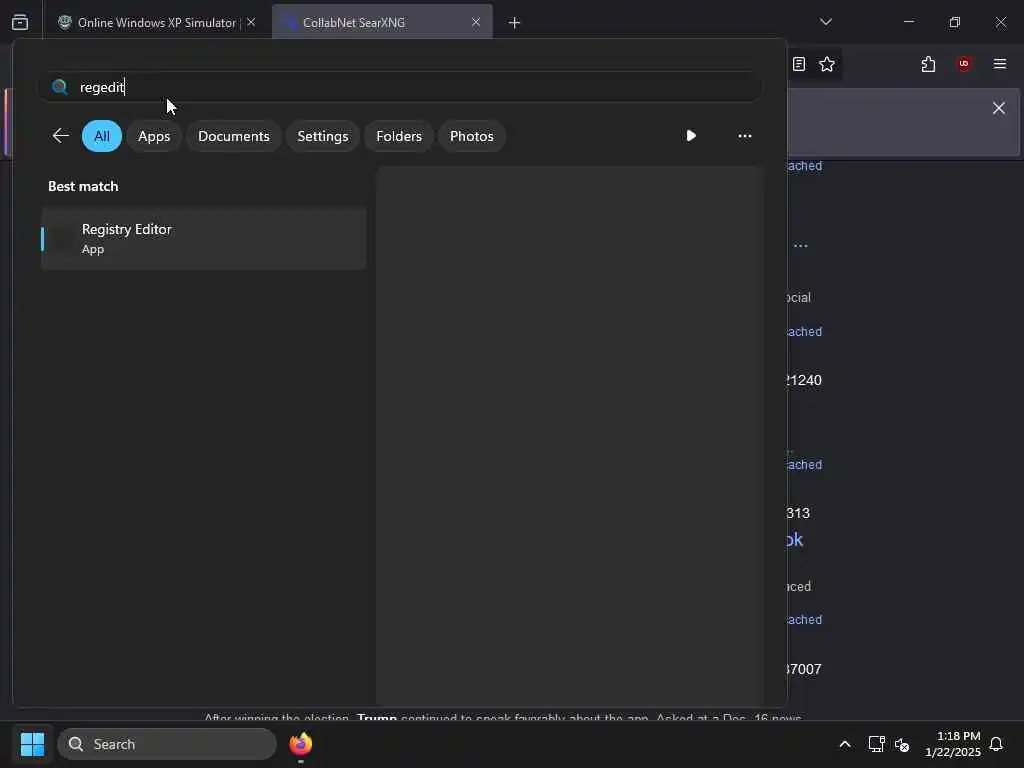
Task: Switch to the Online Windows XP Simulator tab
Action: click(157, 22)
